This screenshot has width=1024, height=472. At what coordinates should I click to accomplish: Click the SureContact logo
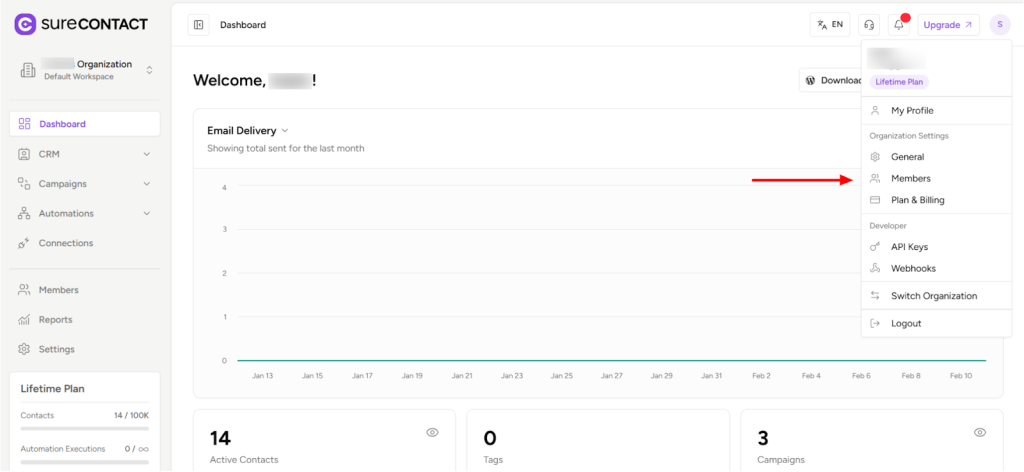81,24
